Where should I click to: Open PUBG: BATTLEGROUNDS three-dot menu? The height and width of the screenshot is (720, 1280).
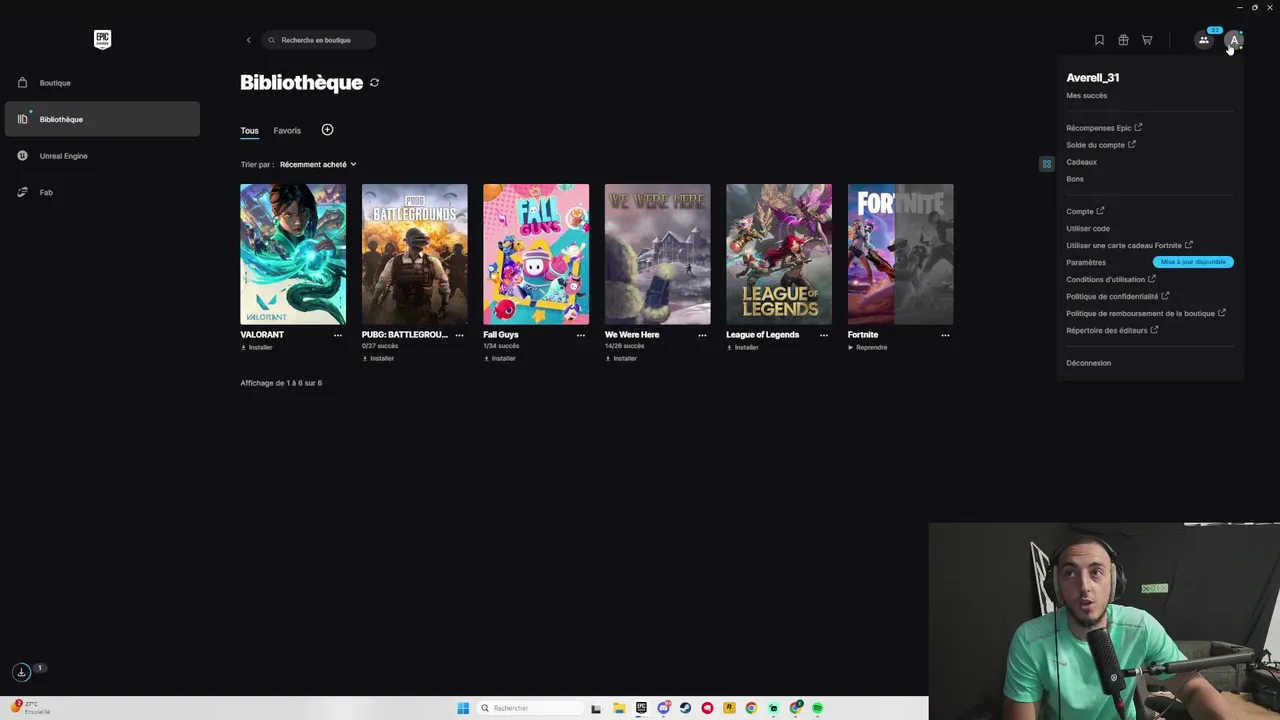coord(459,335)
